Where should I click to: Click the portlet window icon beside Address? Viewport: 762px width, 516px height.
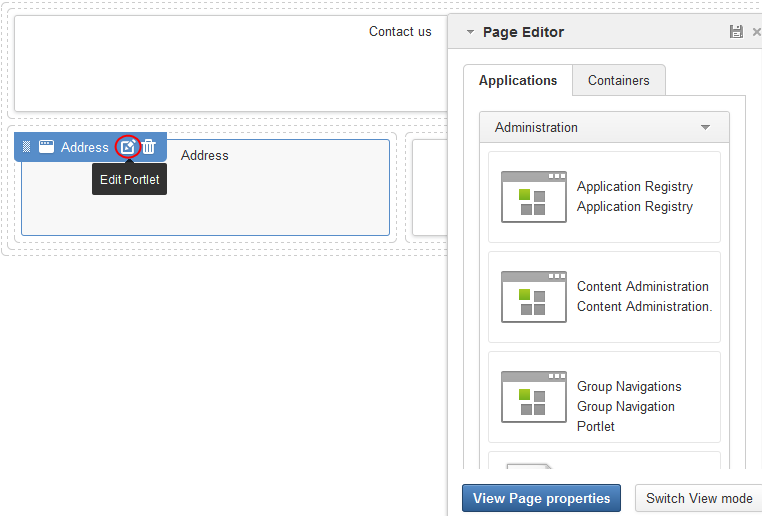(46, 147)
